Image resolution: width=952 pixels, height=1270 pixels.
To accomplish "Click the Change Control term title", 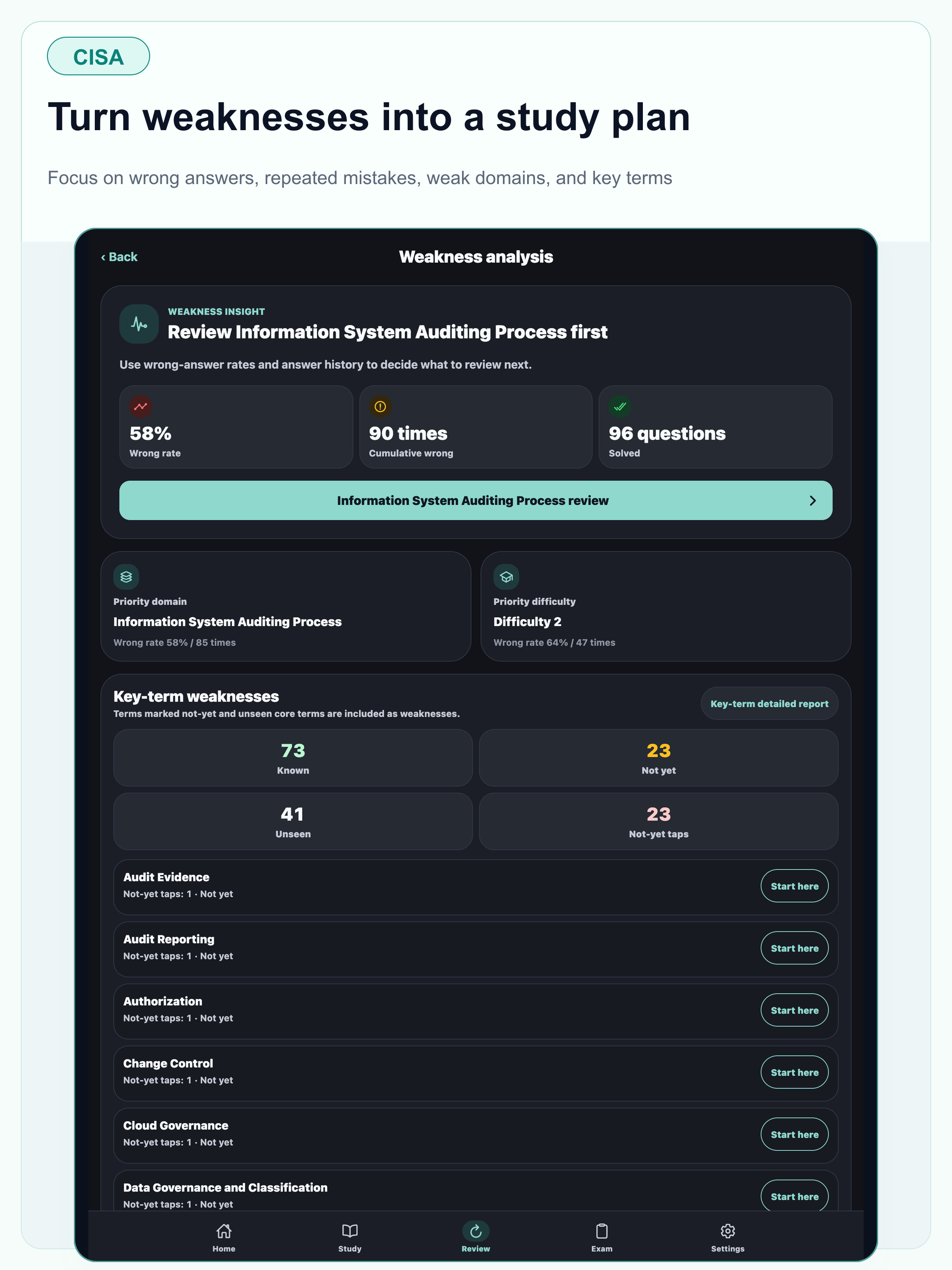I will (x=168, y=1063).
